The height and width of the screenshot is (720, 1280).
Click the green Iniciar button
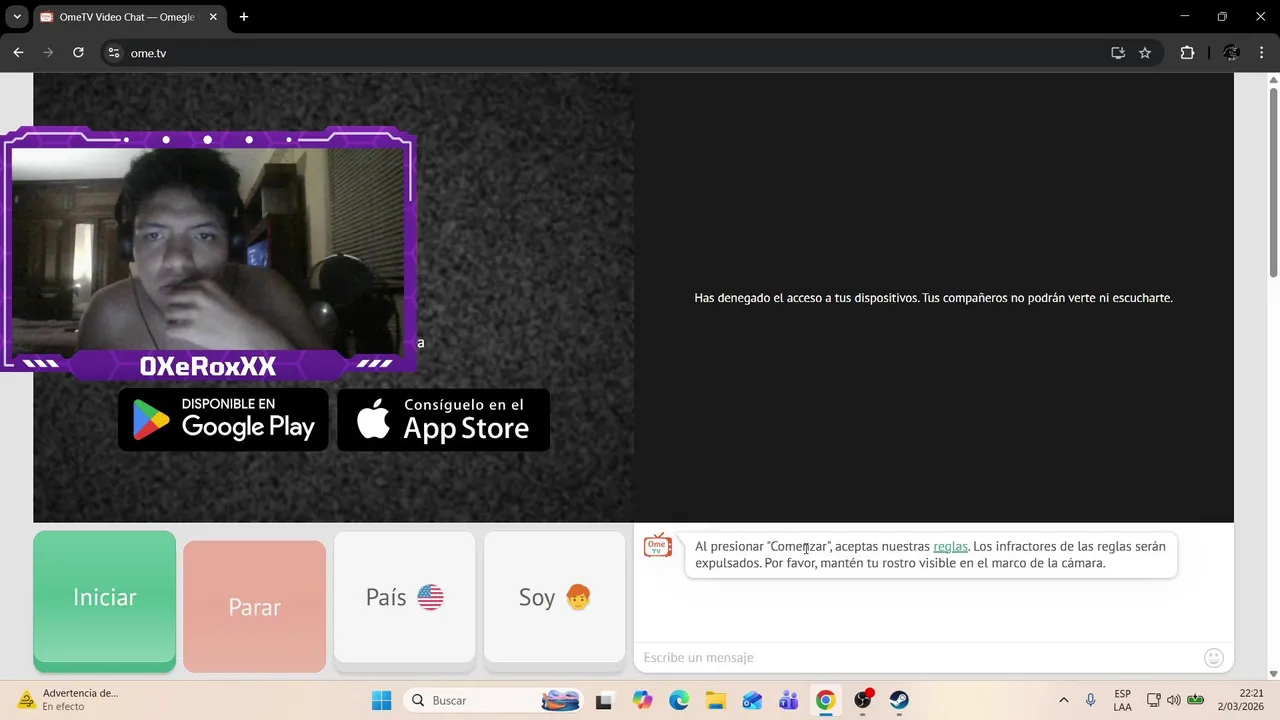click(x=104, y=598)
